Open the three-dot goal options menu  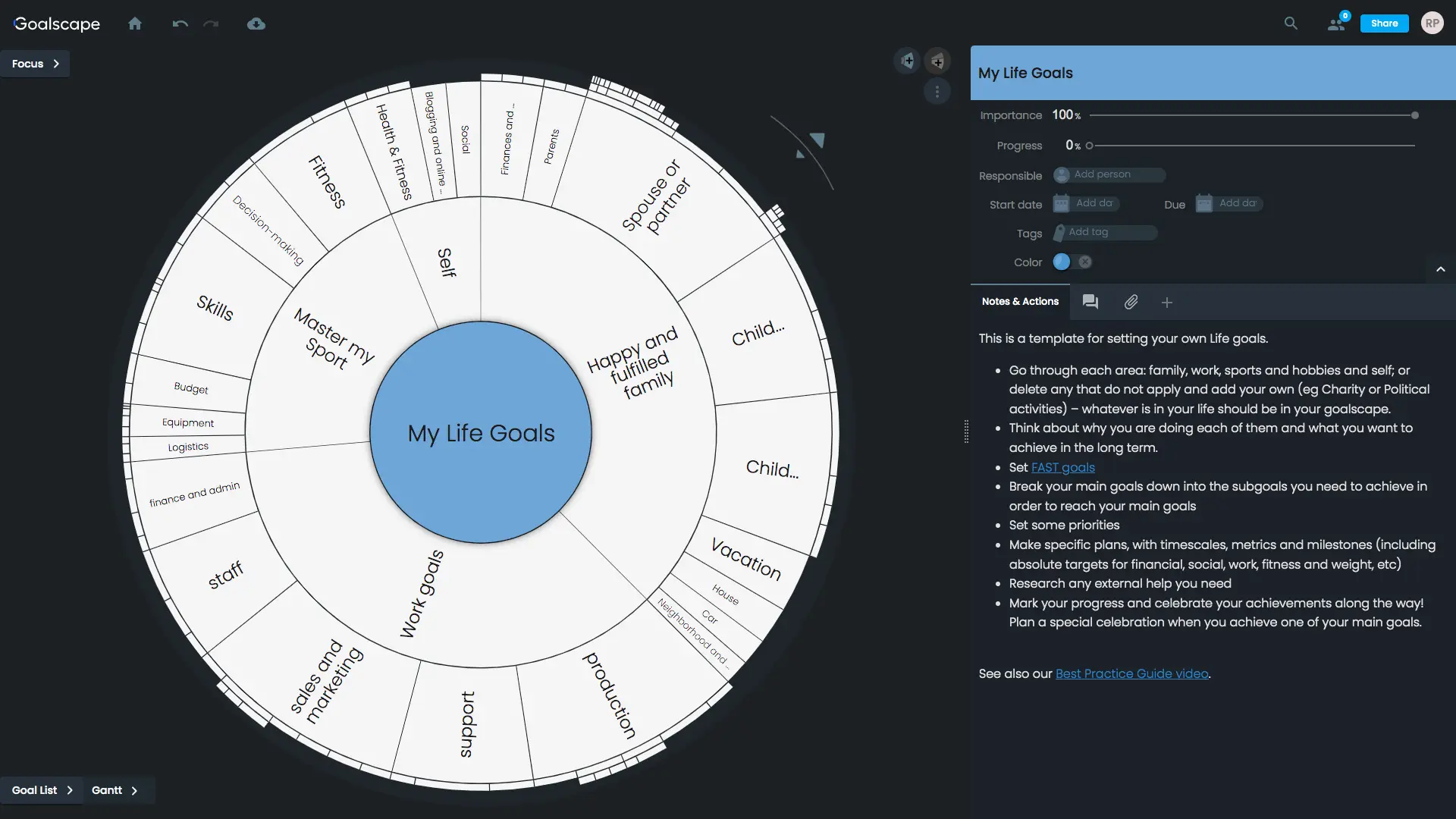pos(937,92)
